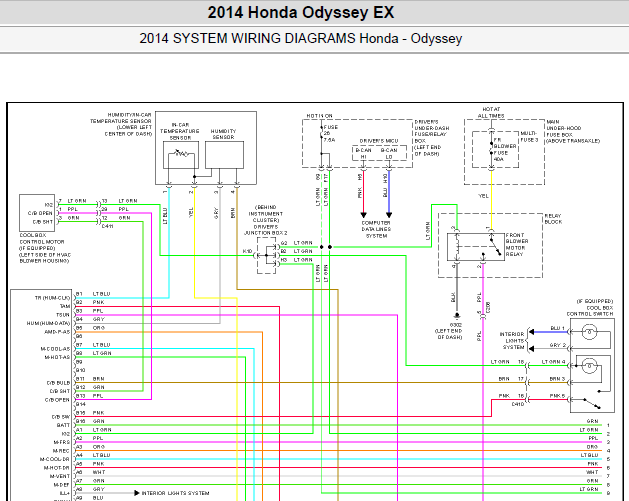The width and height of the screenshot is (629, 501).
Task: Click the M-HOT-AS pin label
Action: [57, 357]
